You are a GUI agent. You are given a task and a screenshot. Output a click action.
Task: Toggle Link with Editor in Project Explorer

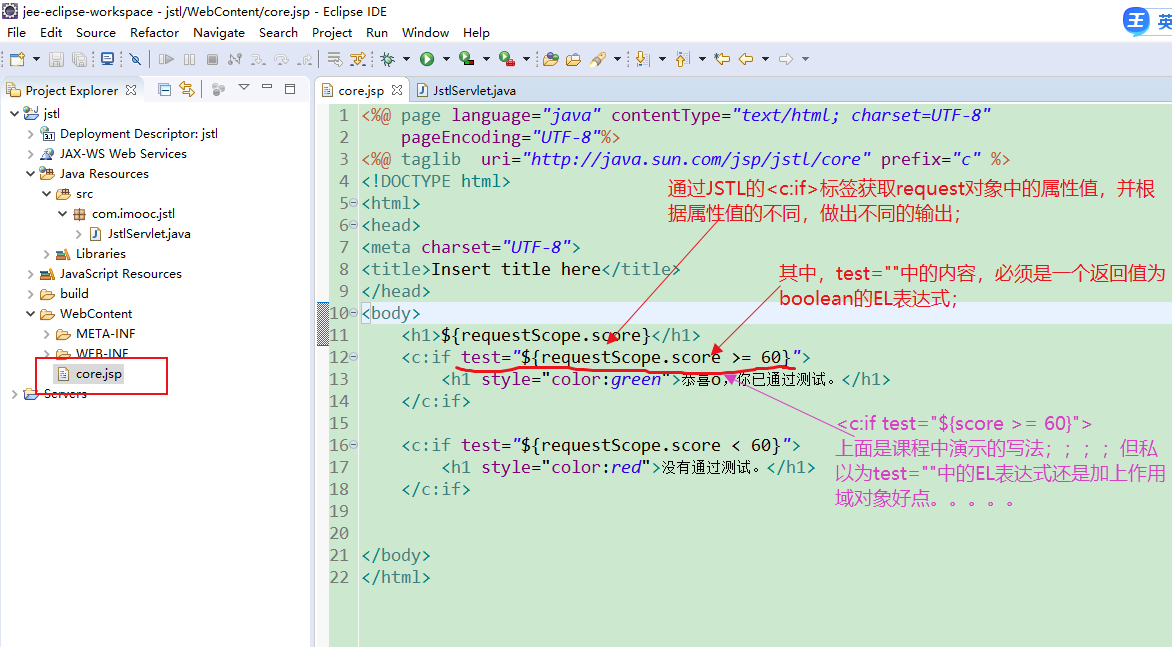(x=186, y=89)
